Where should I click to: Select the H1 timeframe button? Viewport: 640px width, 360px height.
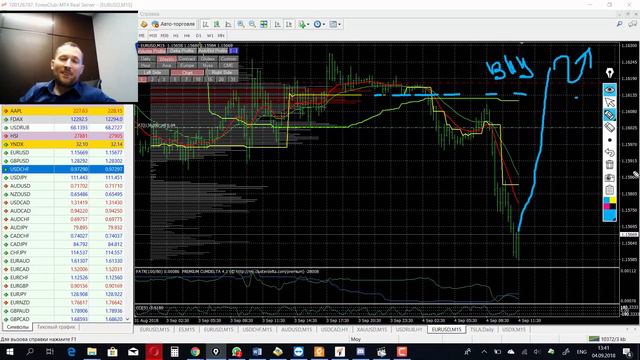(x=176, y=36)
